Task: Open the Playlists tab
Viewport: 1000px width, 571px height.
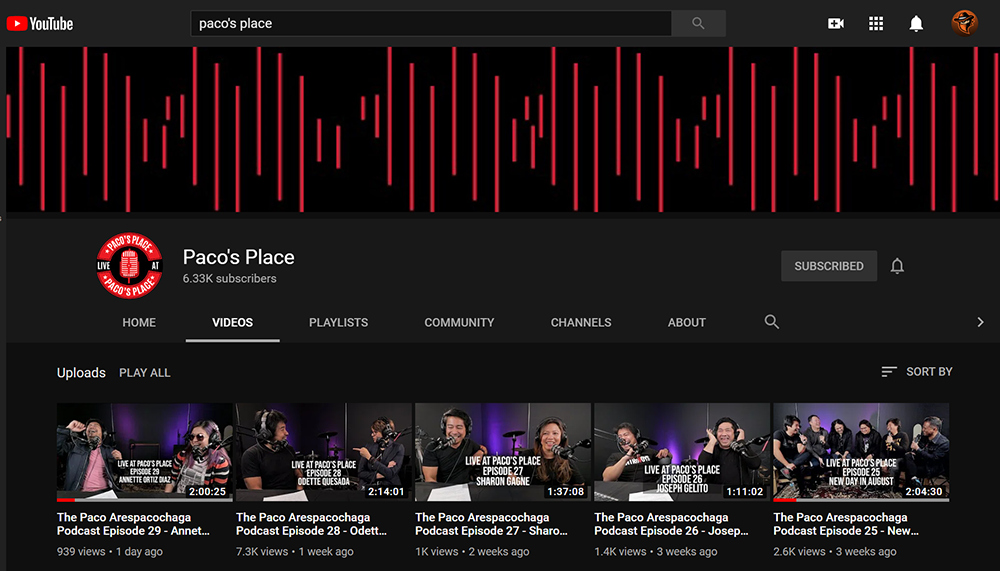Action: (x=339, y=323)
